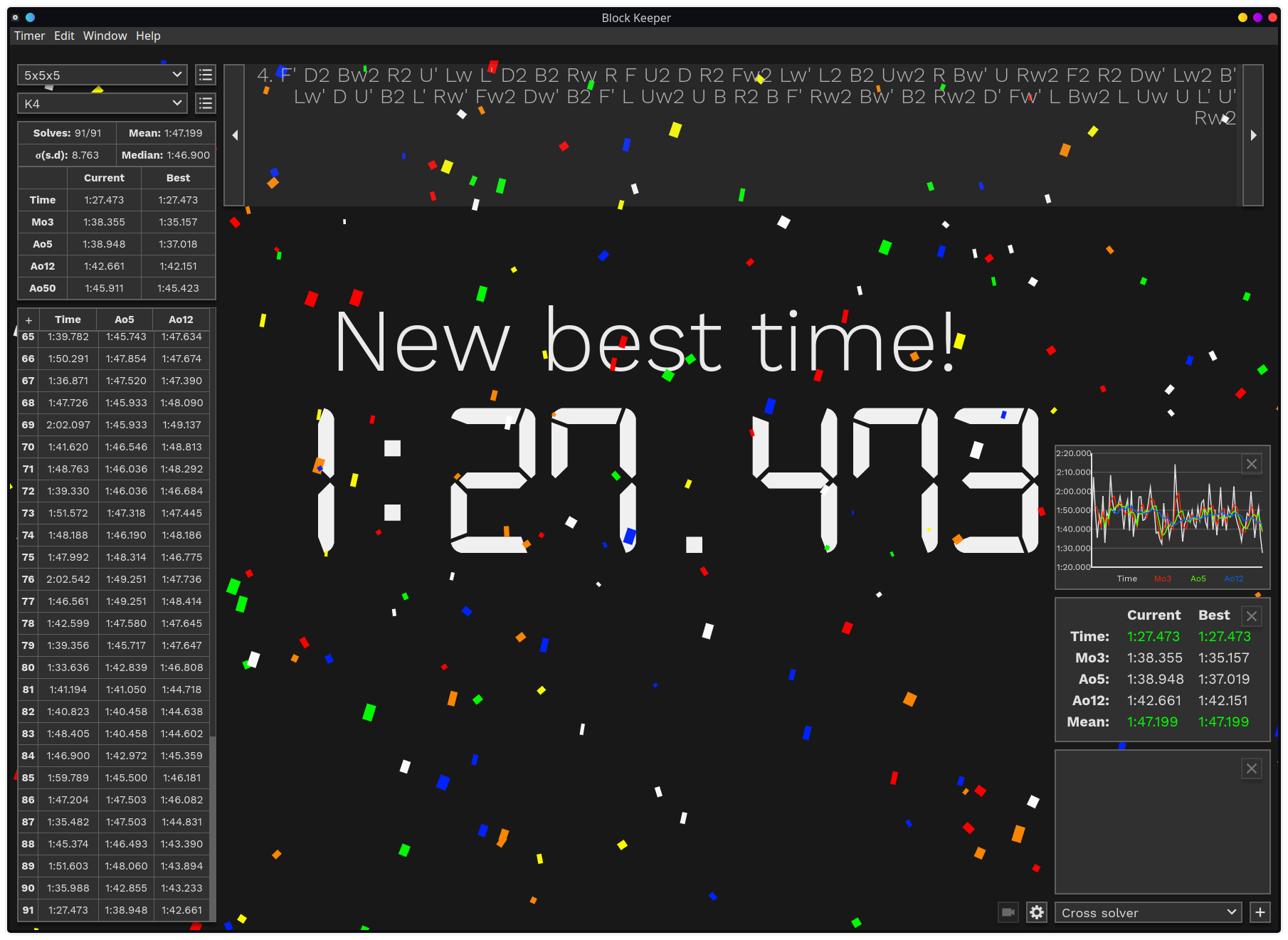Click the Time column header in solves table
Screen dimensions: 1288x940
click(68, 320)
